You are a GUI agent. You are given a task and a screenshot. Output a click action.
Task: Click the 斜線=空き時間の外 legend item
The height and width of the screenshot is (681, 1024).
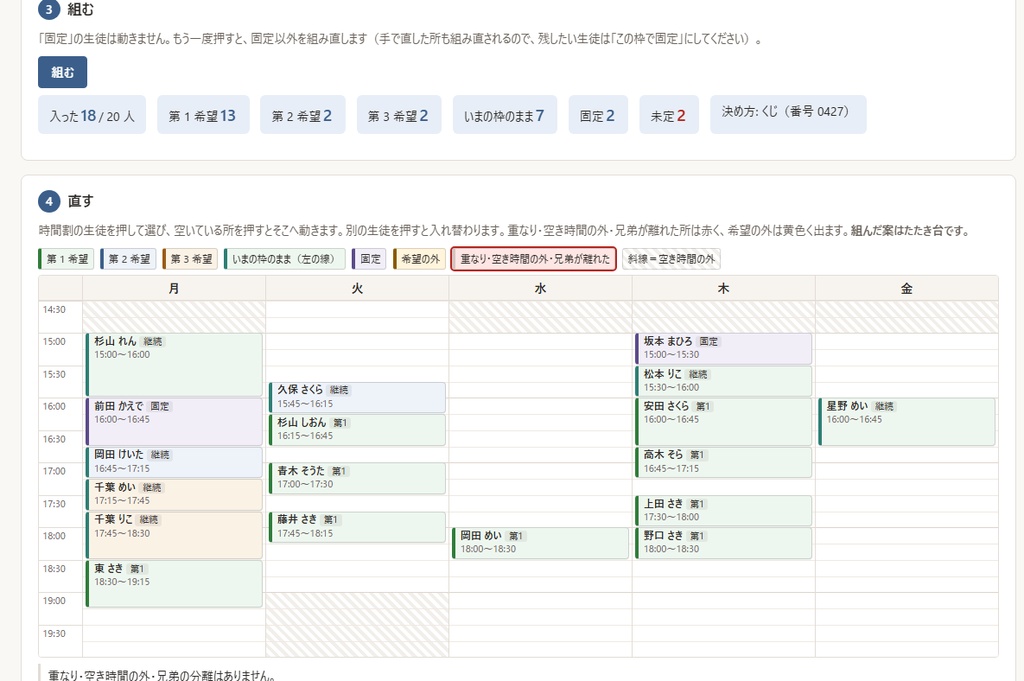point(671,259)
